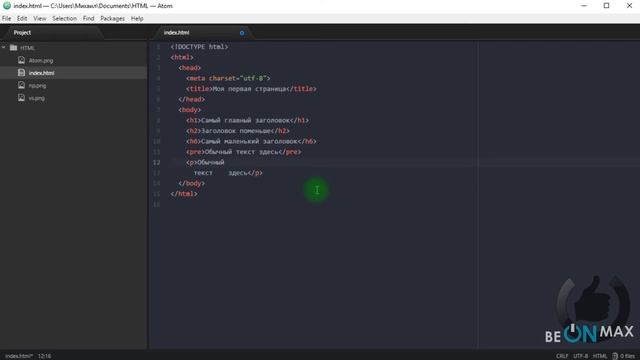Click line number 12 in the gutter
The width and height of the screenshot is (640, 360).
click(x=156, y=162)
